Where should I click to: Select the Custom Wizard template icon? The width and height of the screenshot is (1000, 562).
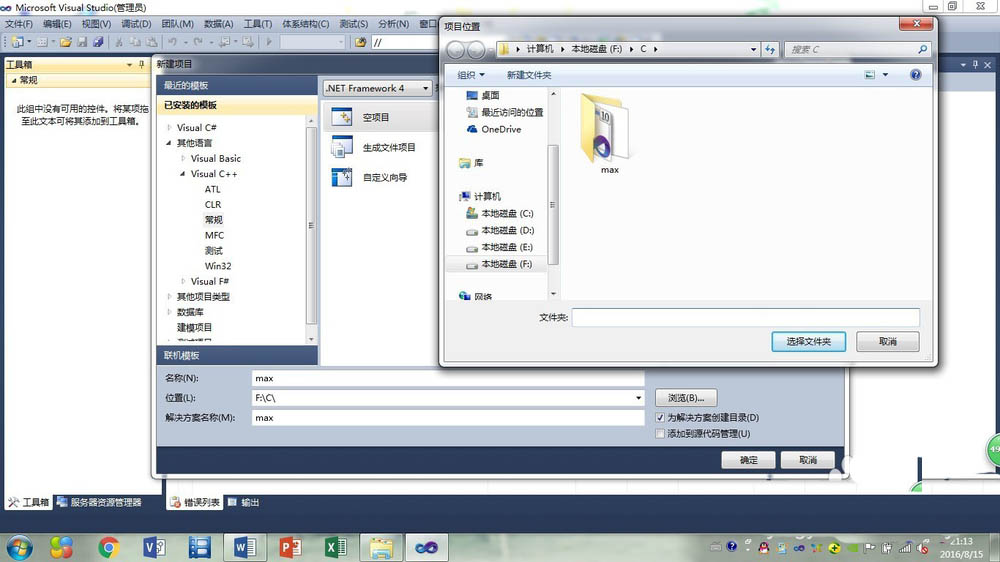(342, 177)
